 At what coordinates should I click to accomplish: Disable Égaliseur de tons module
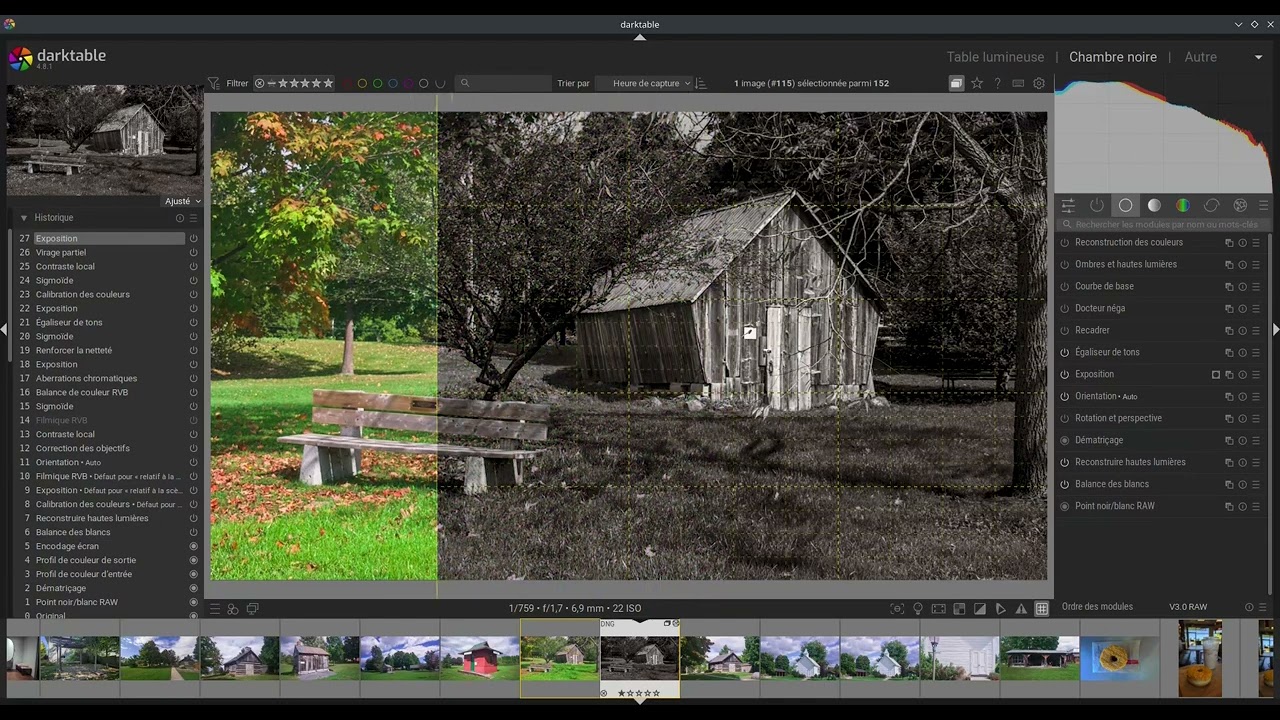[1064, 352]
